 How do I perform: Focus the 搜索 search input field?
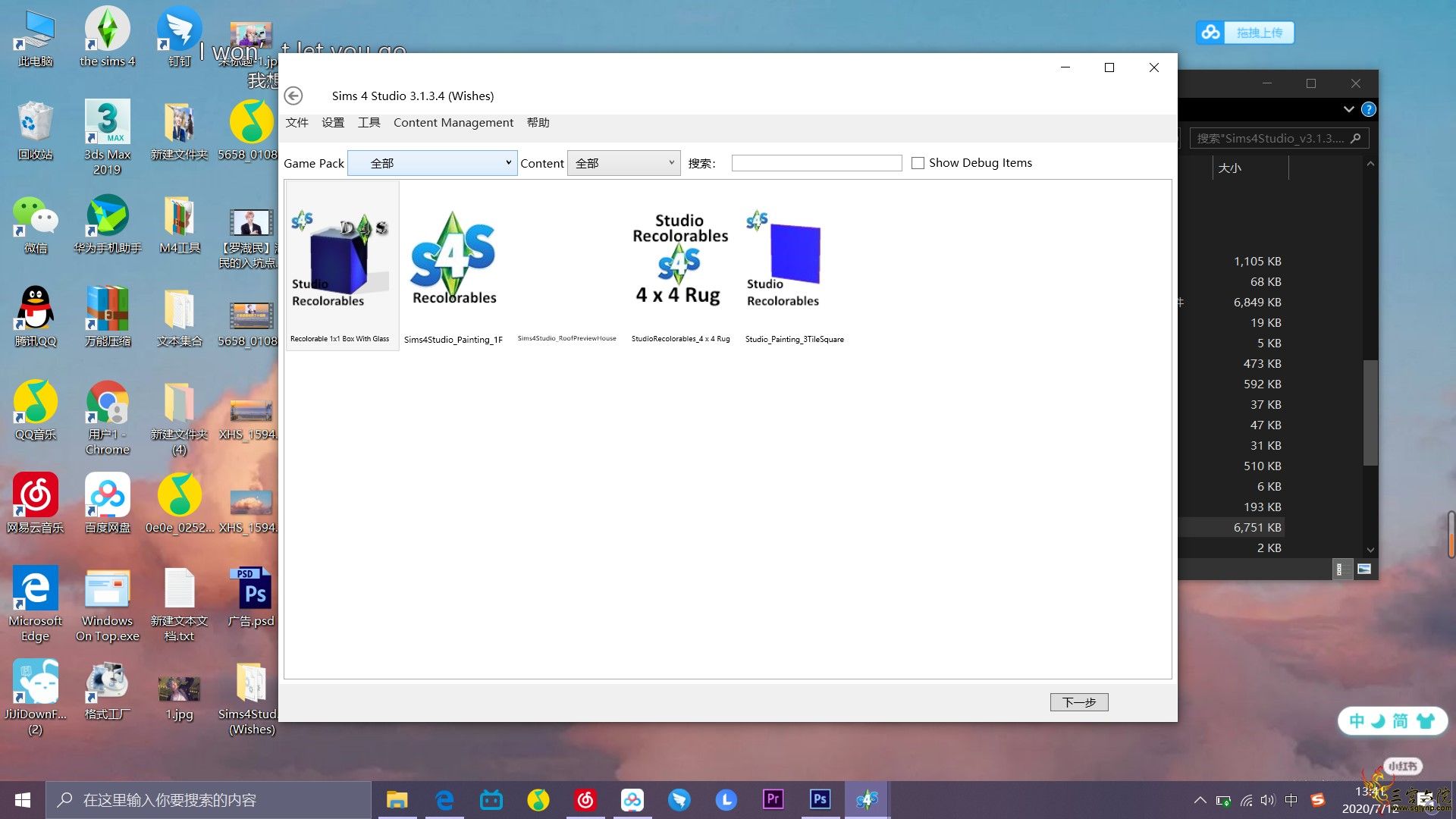[x=817, y=163]
